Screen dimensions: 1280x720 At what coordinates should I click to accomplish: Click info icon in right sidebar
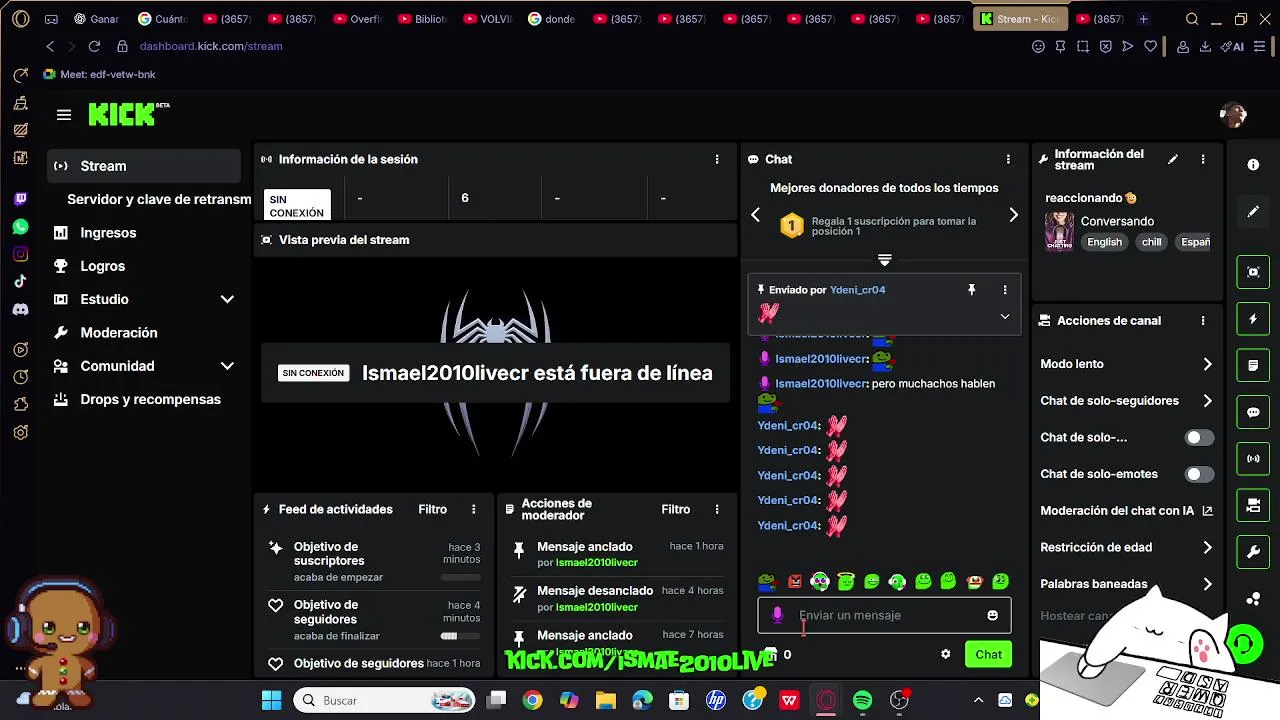click(x=1253, y=164)
